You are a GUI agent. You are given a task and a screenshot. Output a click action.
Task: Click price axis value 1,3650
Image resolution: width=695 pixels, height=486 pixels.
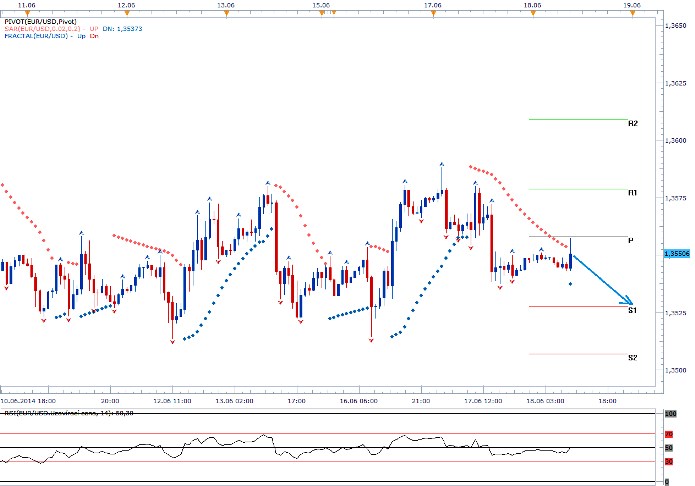tap(676, 26)
